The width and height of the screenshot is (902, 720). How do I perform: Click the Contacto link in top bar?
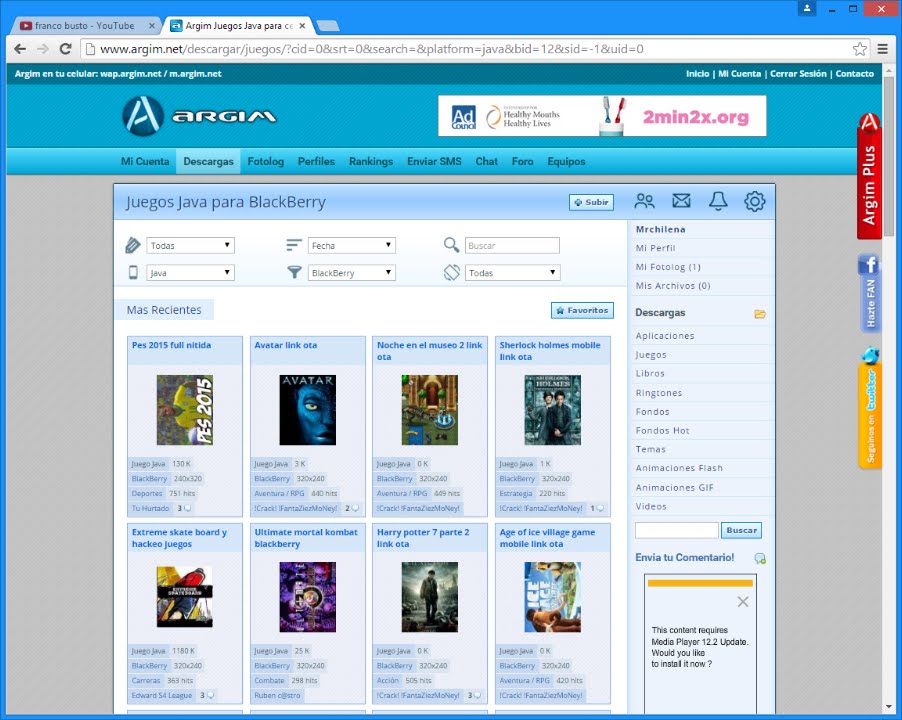click(854, 74)
